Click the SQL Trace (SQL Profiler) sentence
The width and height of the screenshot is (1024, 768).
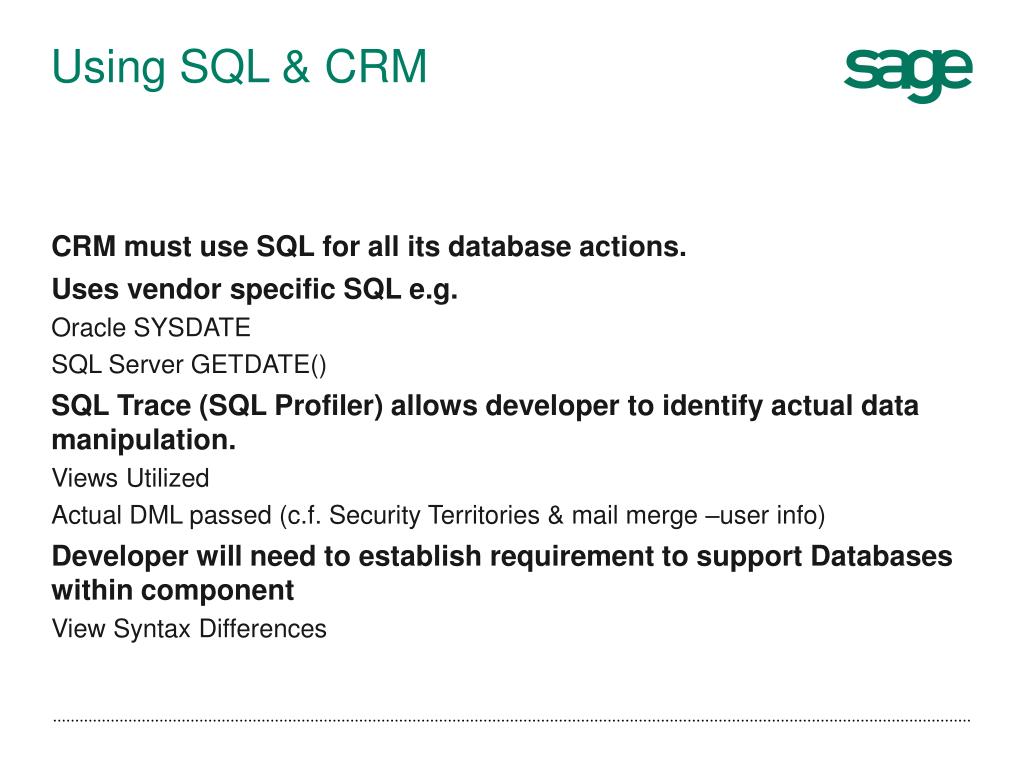coord(485,423)
